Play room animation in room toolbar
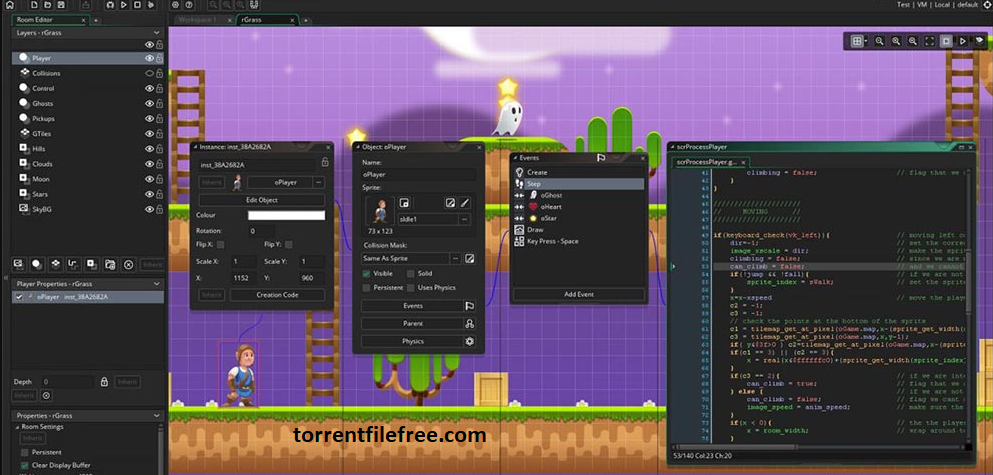The height and width of the screenshot is (475, 993). (x=963, y=41)
